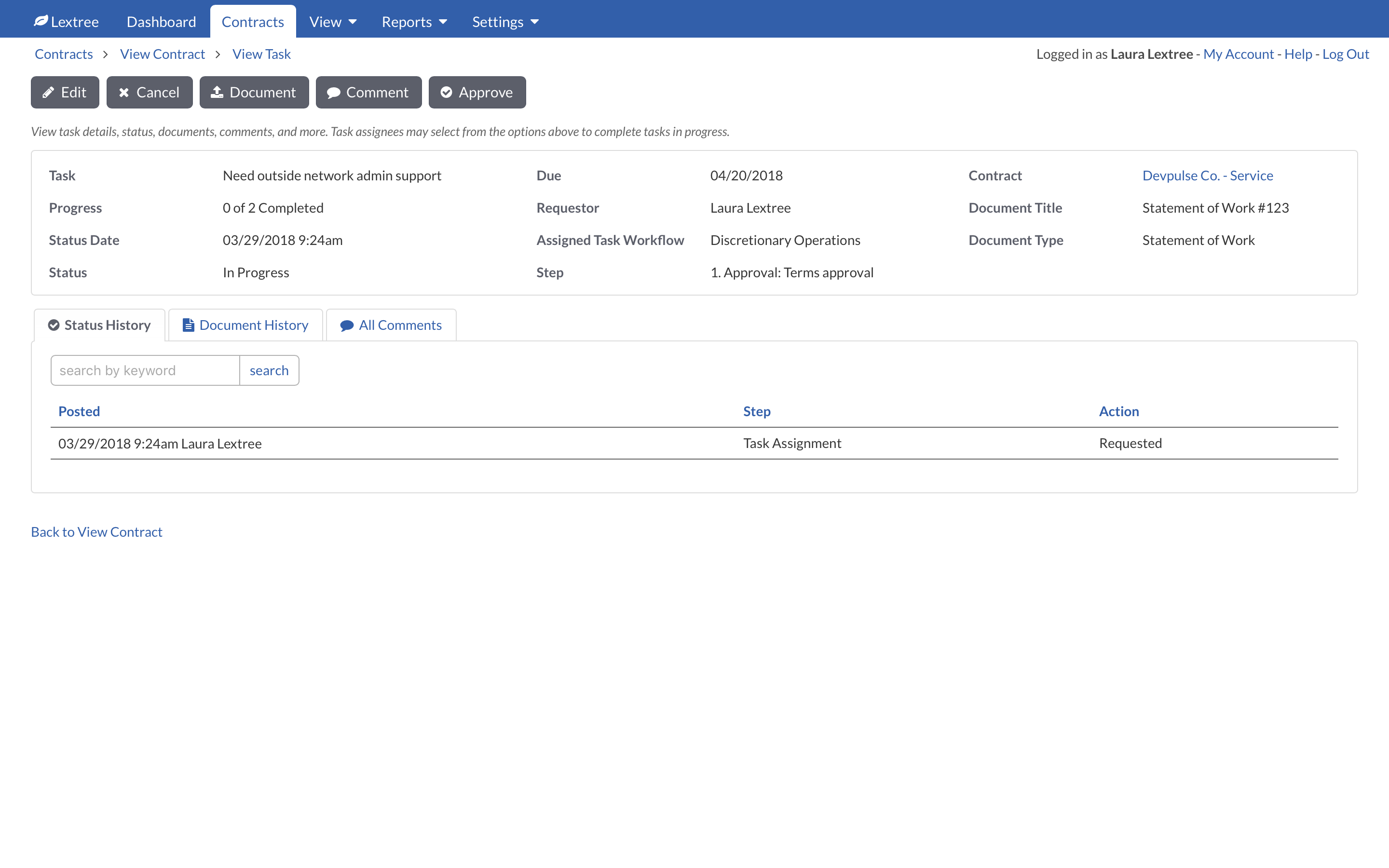Click the file icon on Document History tab
Screen dimensions: 1389x868
(188, 325)
